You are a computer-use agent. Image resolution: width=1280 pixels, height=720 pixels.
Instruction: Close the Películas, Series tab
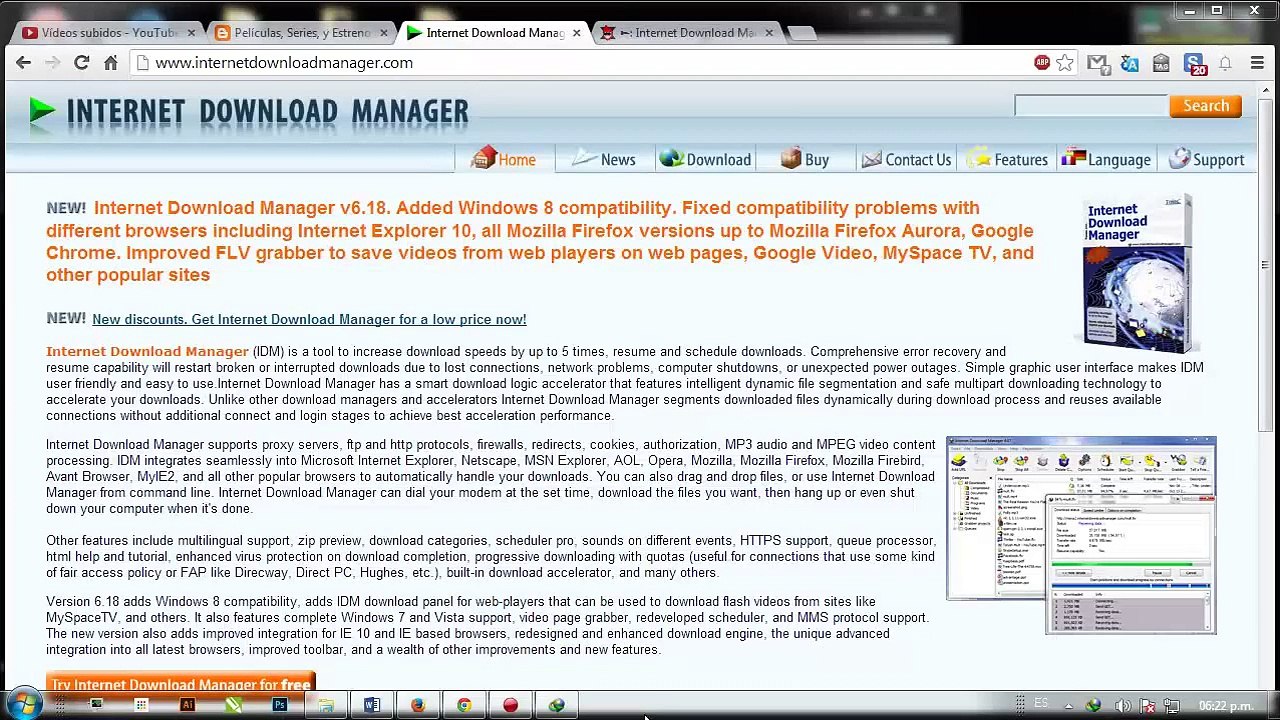click(383, 33)
